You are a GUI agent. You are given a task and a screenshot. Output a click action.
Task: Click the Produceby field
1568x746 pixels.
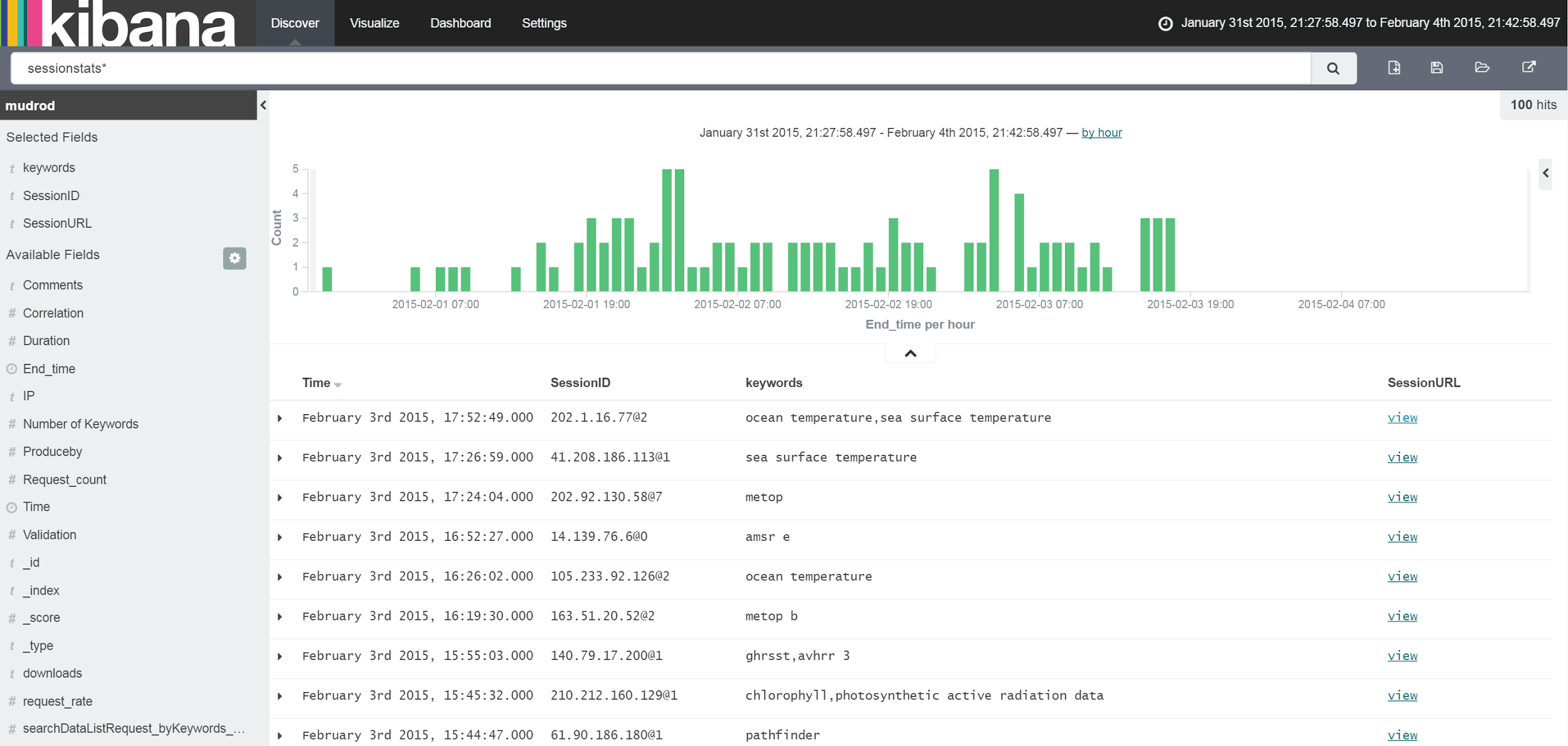point(53,452)
